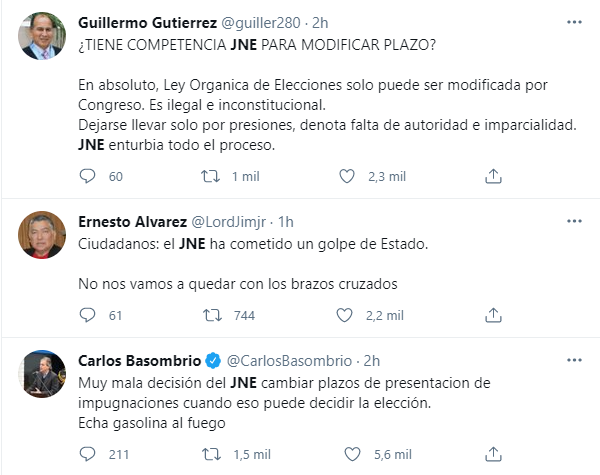Open more options on Carlos Basombrio's tweet
600x475 pixels.
point(573,360)
